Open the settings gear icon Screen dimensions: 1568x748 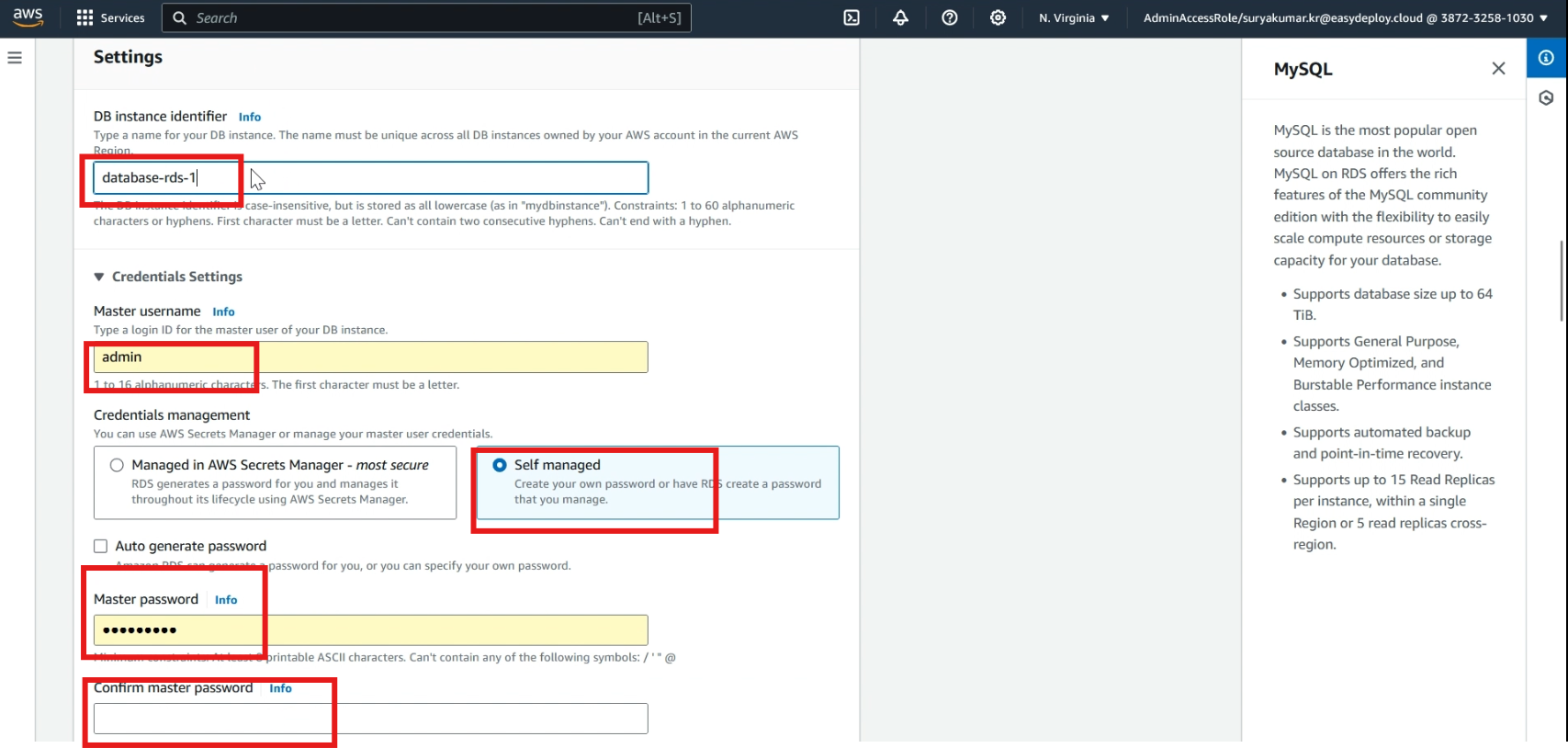tap(998, 17)
